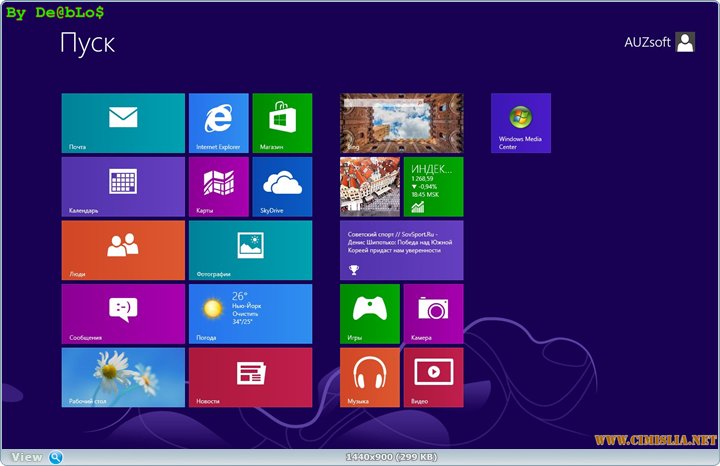Click the AUZsoft user account picture
Image resolution: width=720 pixels, height=466 pixels.
[685, 42]
